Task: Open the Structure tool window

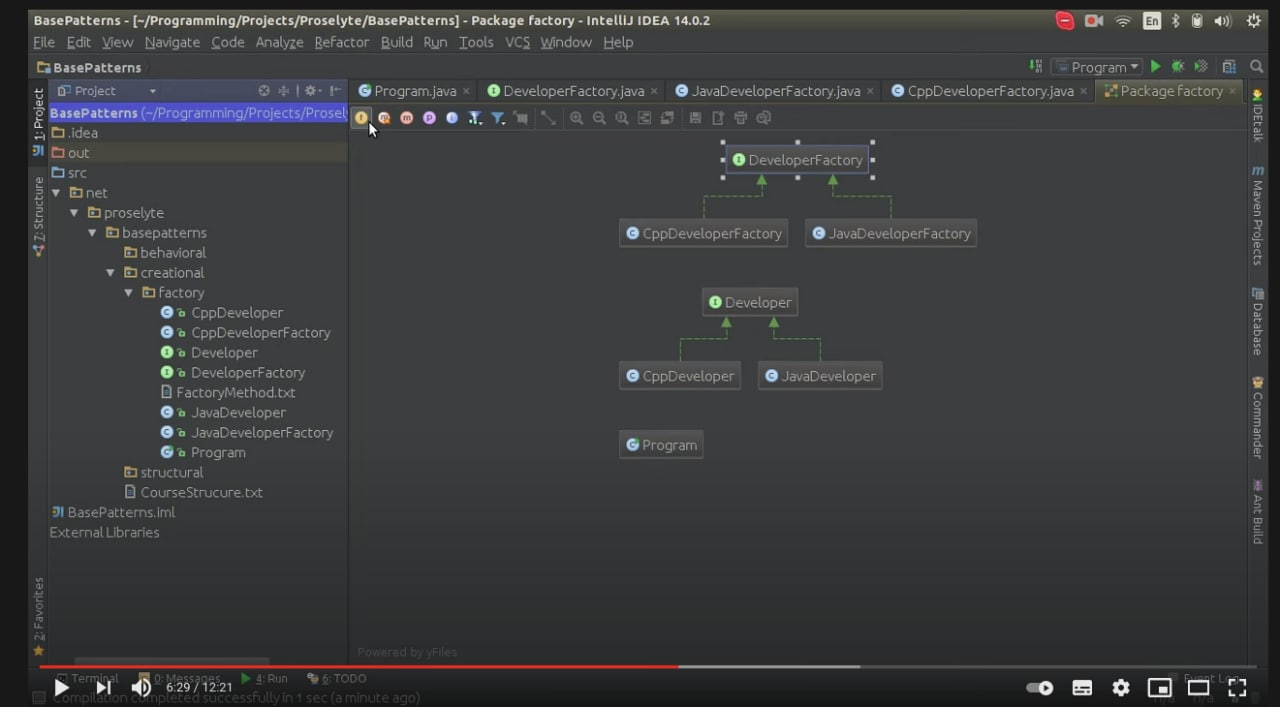Action: click(x=38, y=217)
